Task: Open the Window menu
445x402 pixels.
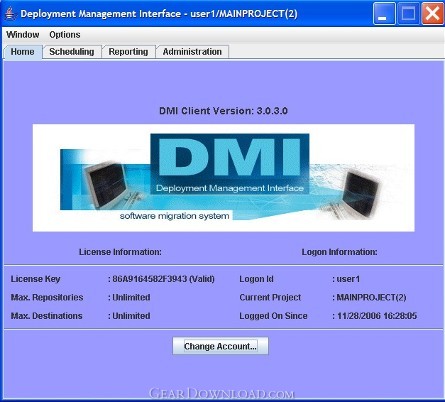Action: point(23,35)
